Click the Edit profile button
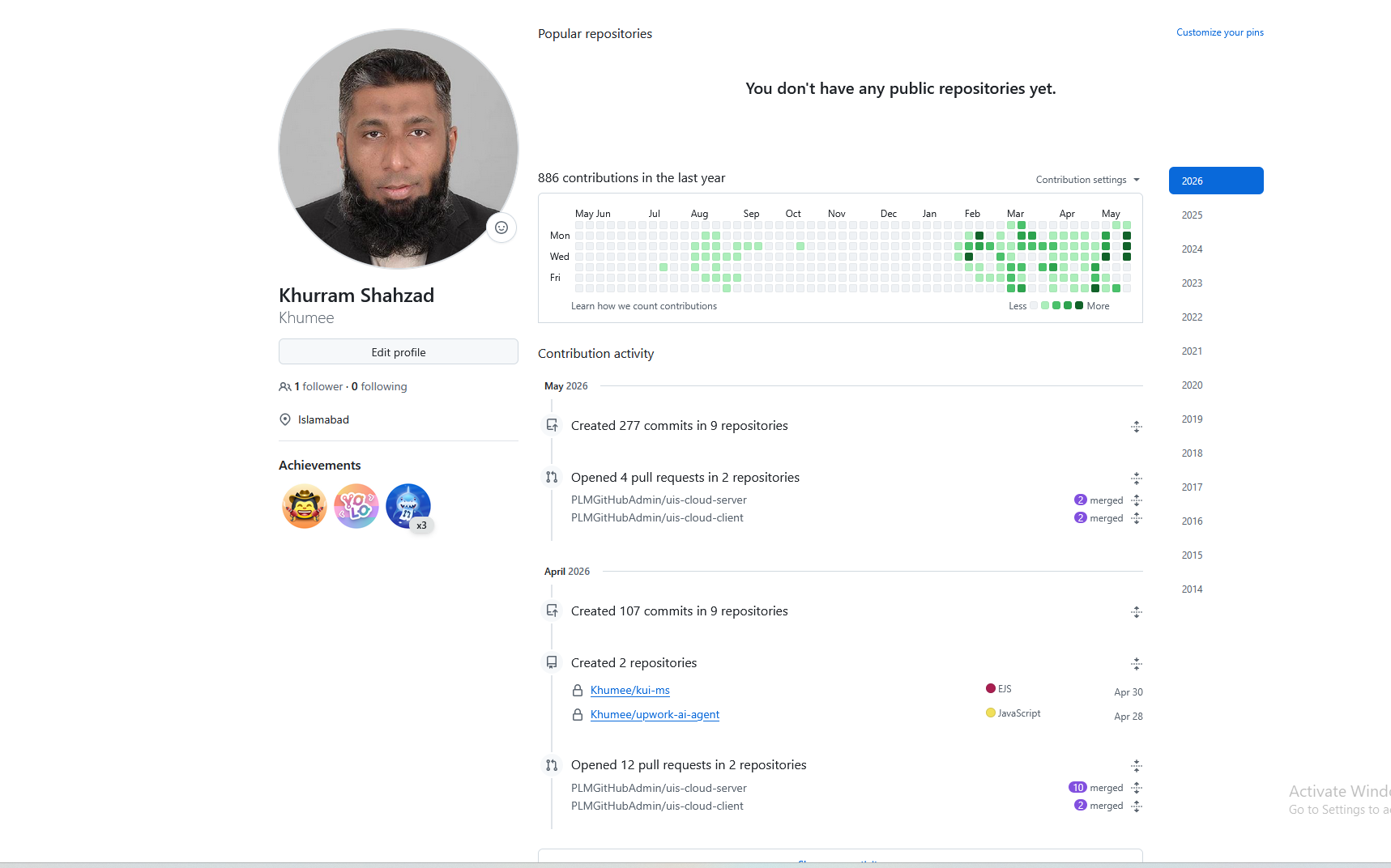The width and height of the screenshot is (1391, 868). point(399,352)
